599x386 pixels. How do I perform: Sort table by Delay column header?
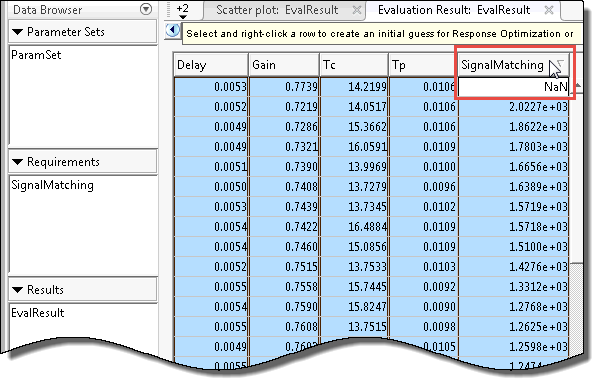(x=211, y=65)
